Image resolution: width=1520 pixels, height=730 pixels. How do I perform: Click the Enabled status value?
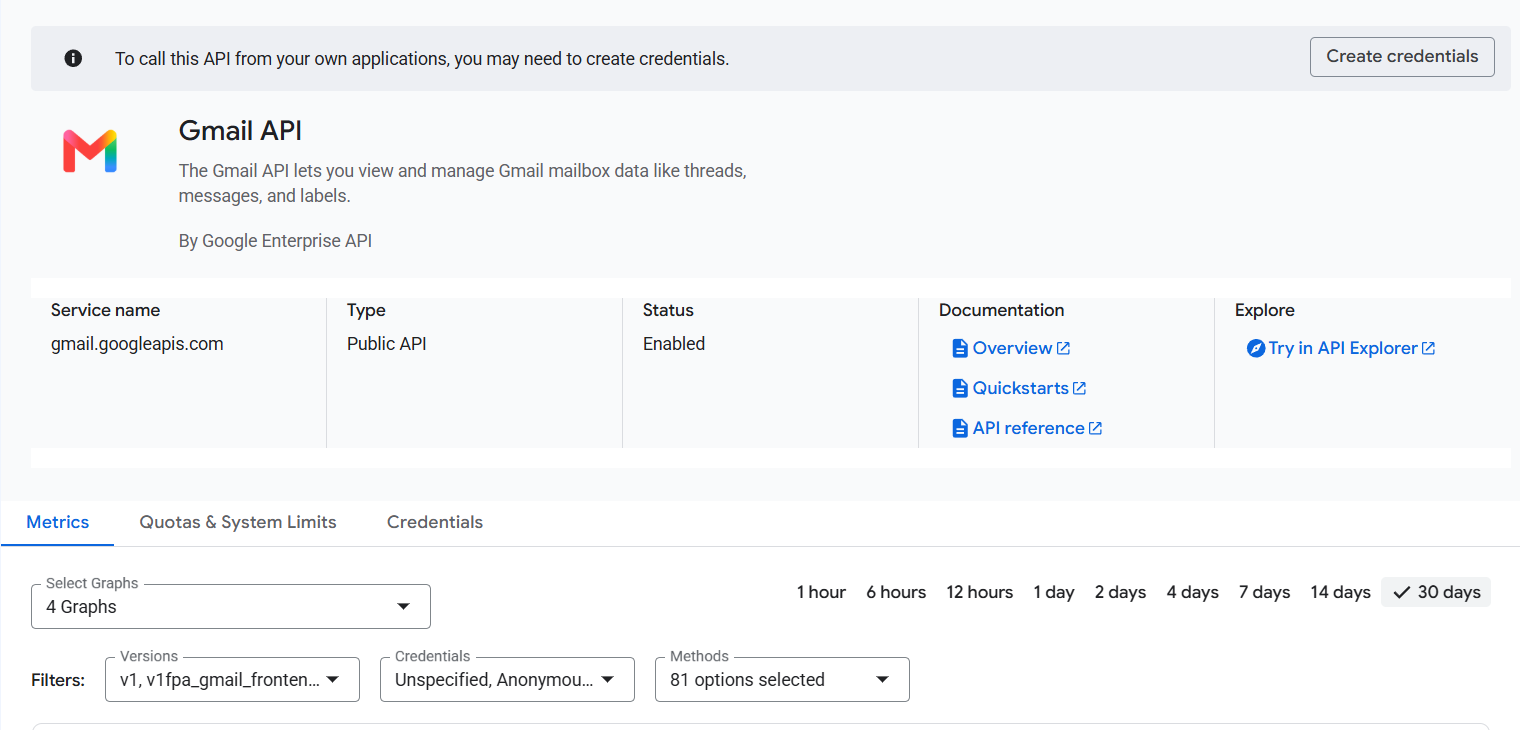tap(674, 344)
